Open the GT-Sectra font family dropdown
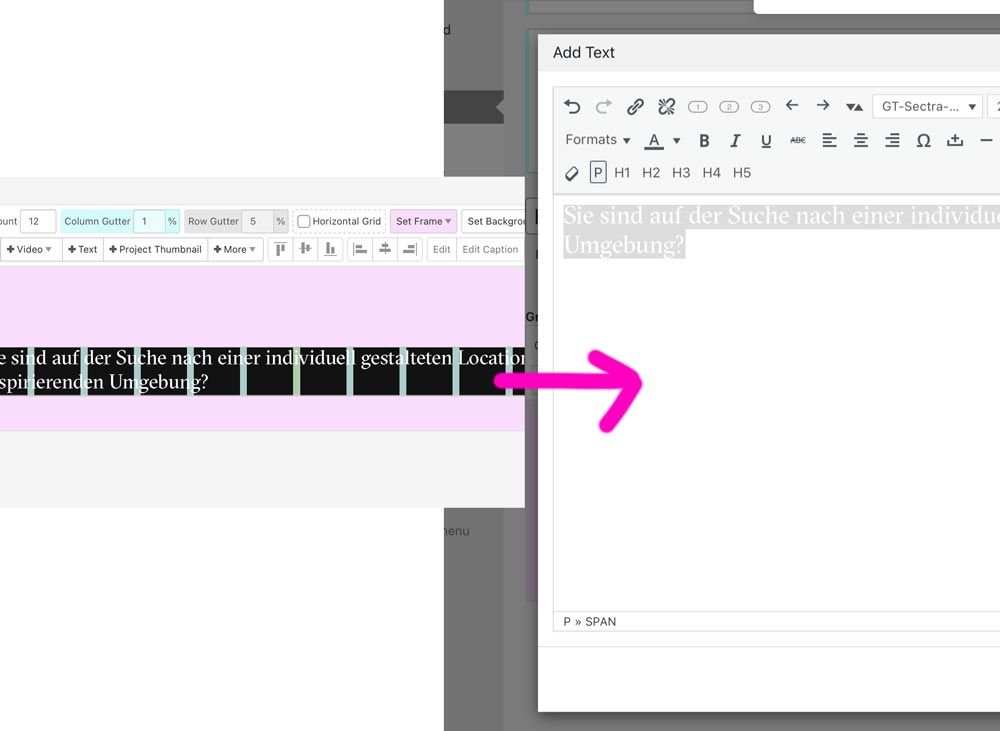The width and height of the screenshot is (1000, 731). click(x=927, y=107)
